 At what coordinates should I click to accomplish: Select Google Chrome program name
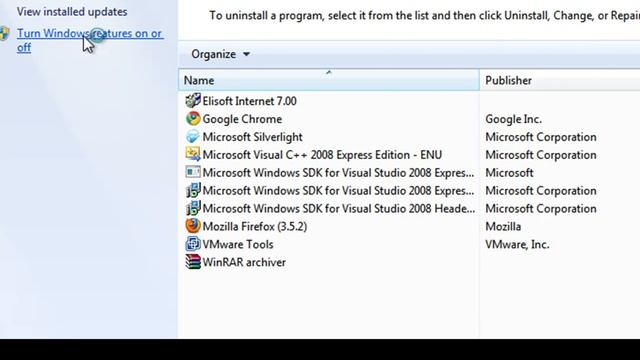tap(242, 119)
